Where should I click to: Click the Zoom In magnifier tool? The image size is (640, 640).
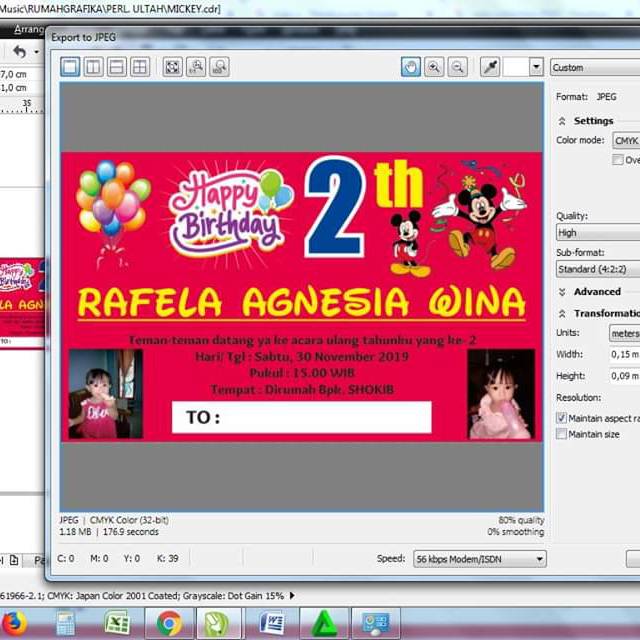[434, 67]
